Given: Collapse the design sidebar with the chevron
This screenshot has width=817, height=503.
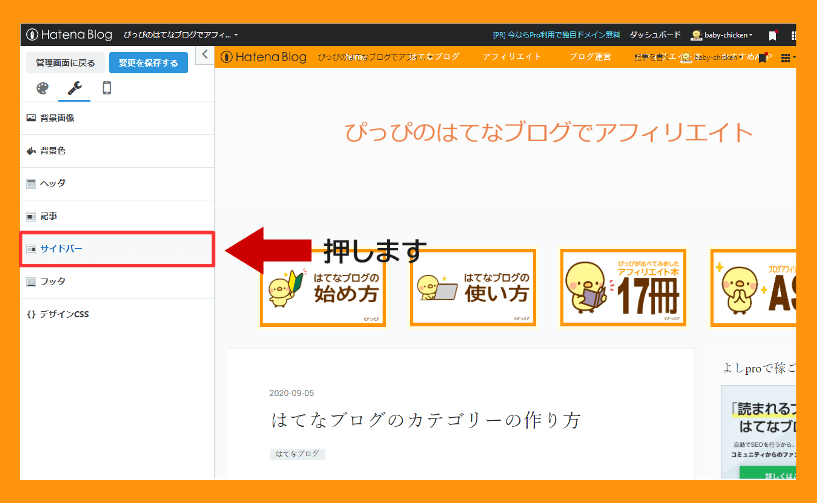Looking at the screenshot, I should 205,54.
